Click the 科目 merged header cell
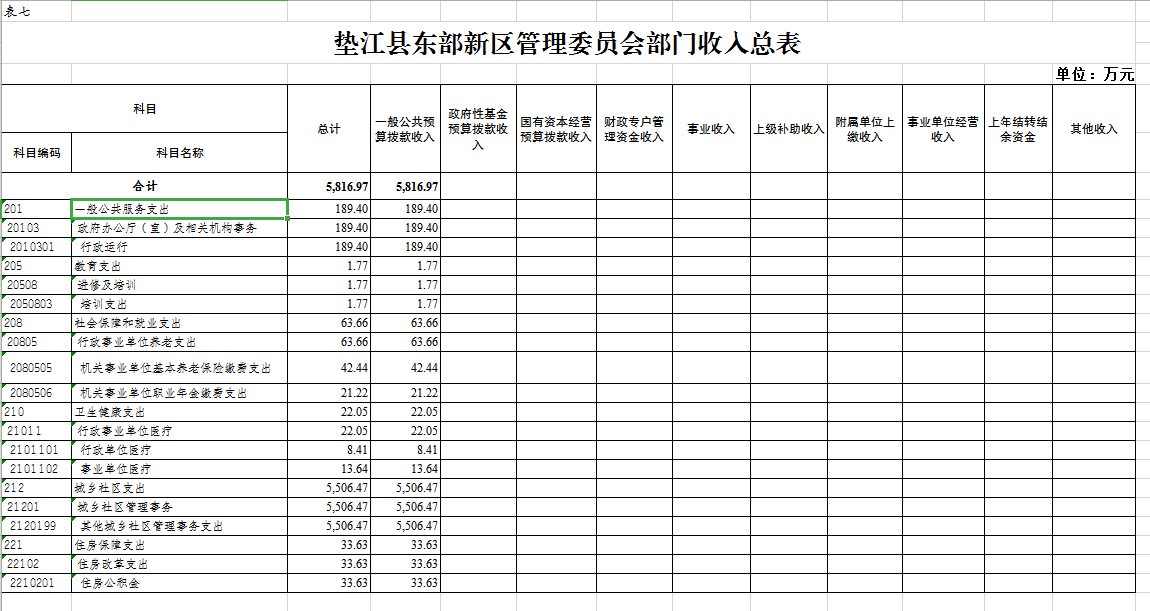The width and height of the screenshot is (1150, 611). [x=144, y=109]
